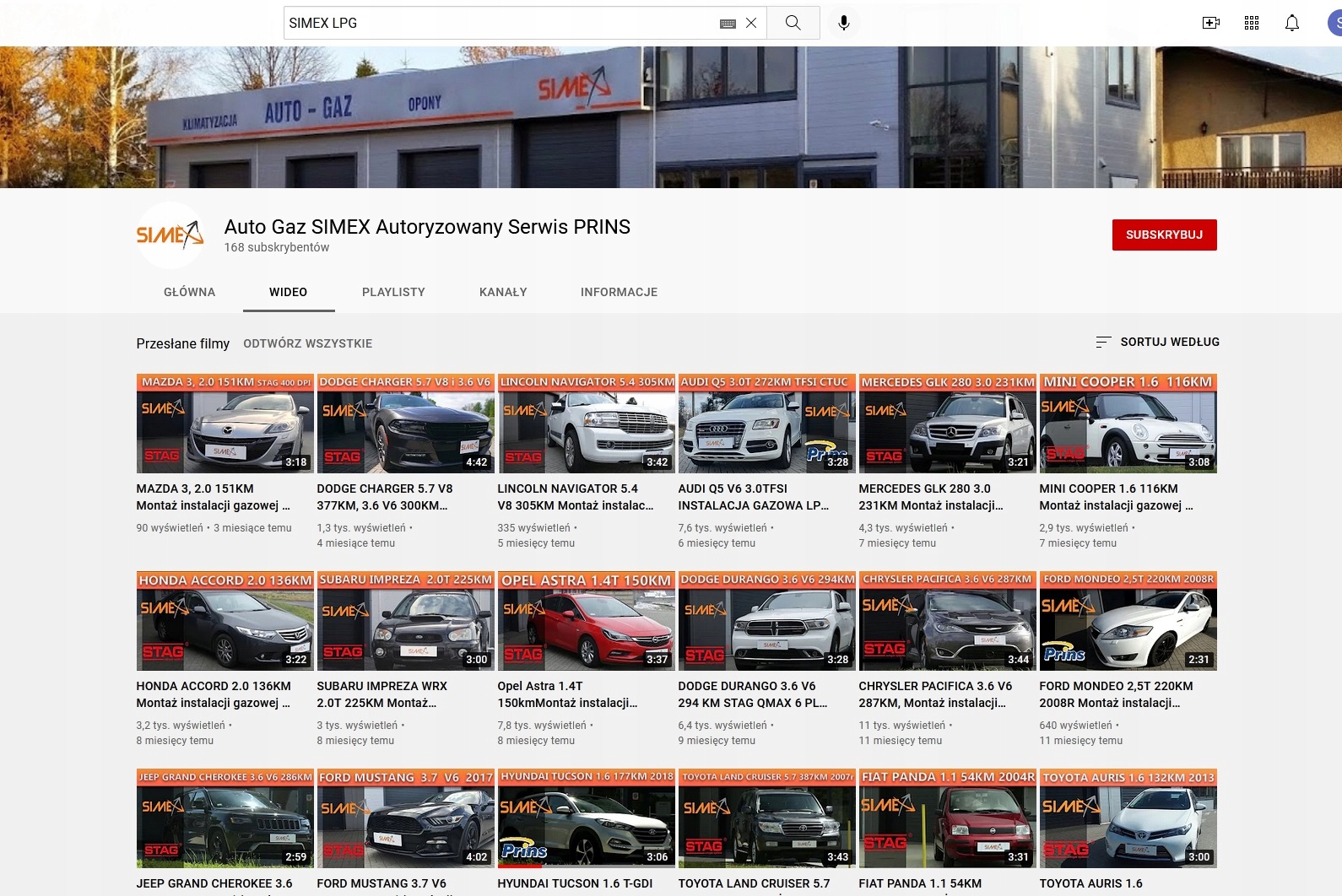
Task: Clear the search field with X
Action: click(751, 23)
